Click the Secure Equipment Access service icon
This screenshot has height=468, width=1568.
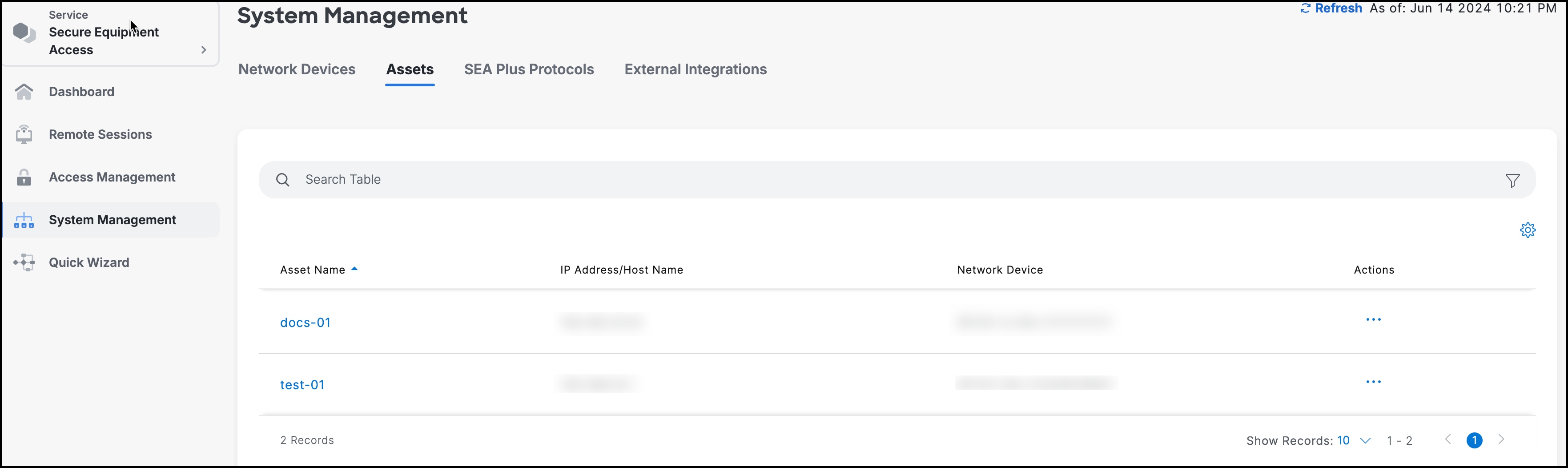(24, 32)
